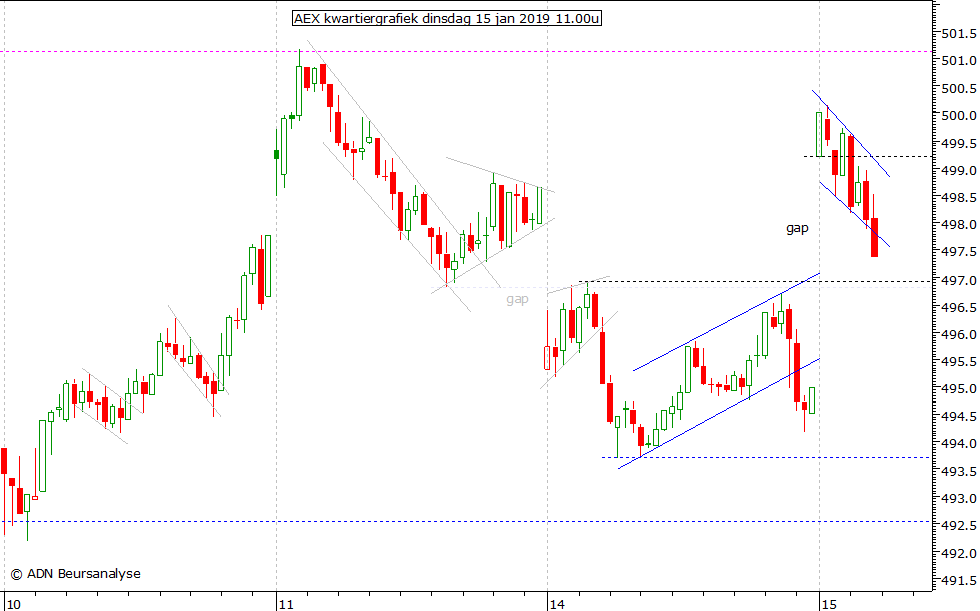This screenshot has height=611, width=980.
Task: Select the 501.5 price axis label
Action: tap(959, 34)
